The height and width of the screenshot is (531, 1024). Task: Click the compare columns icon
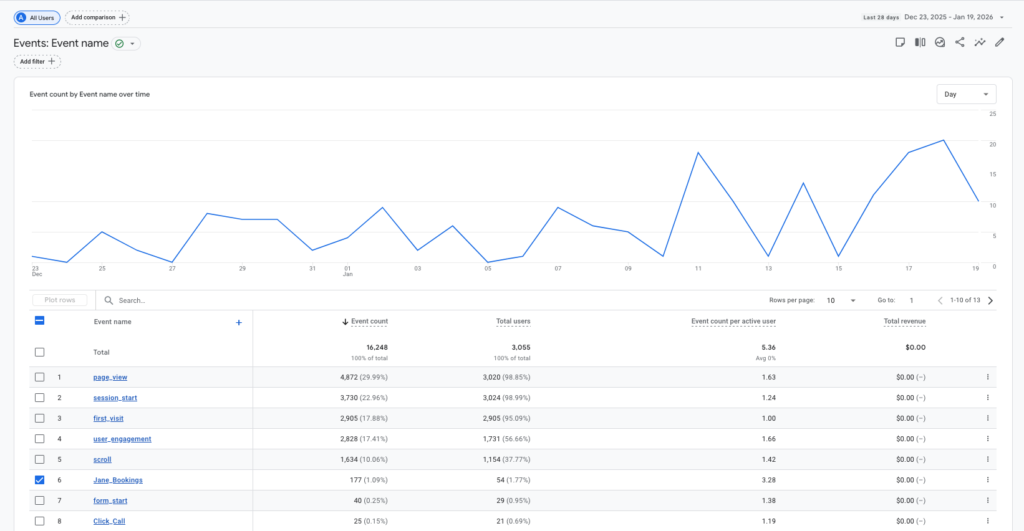coord(920,43)
